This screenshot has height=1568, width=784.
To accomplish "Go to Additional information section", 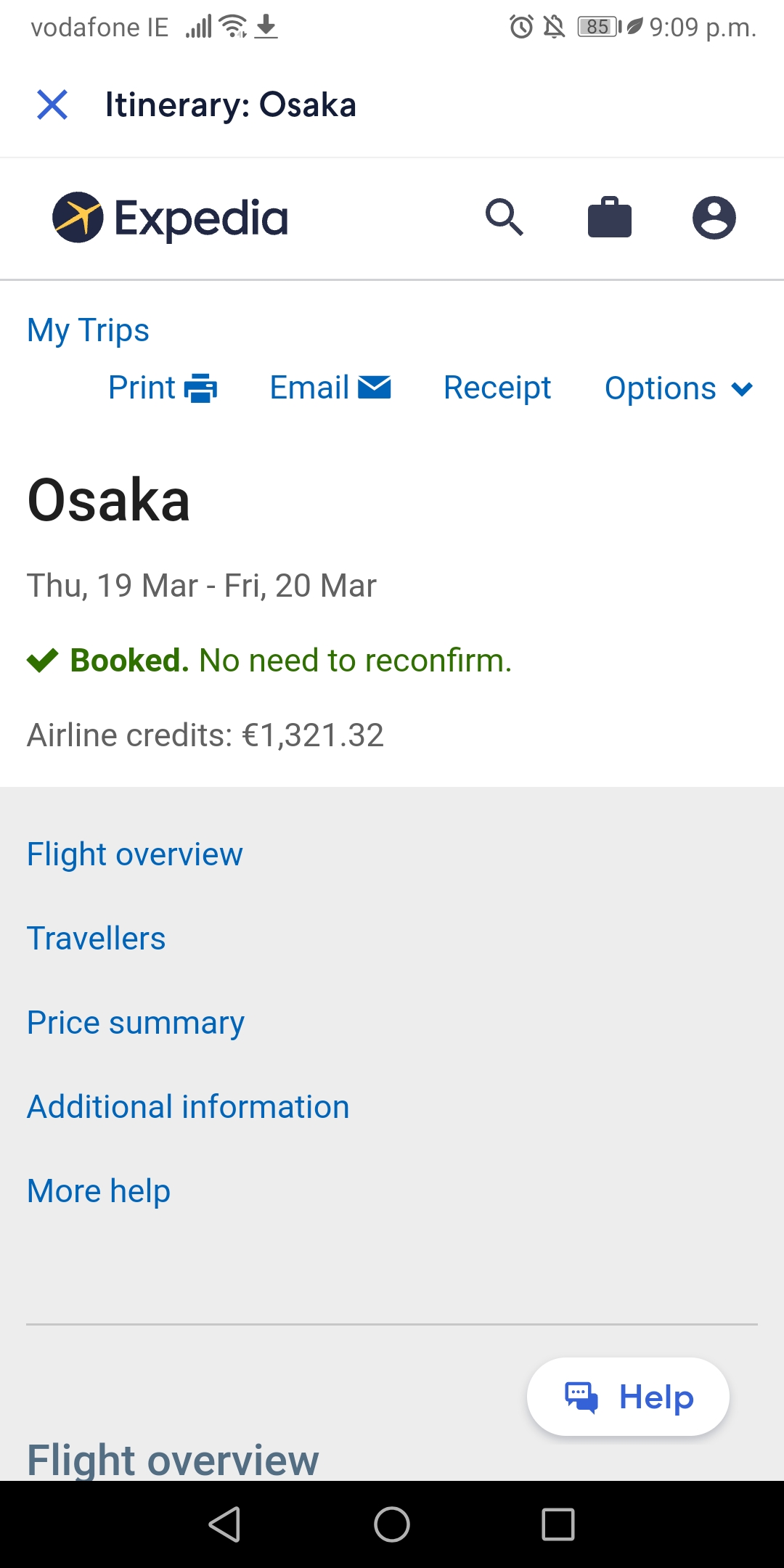I will (188, 1107).
